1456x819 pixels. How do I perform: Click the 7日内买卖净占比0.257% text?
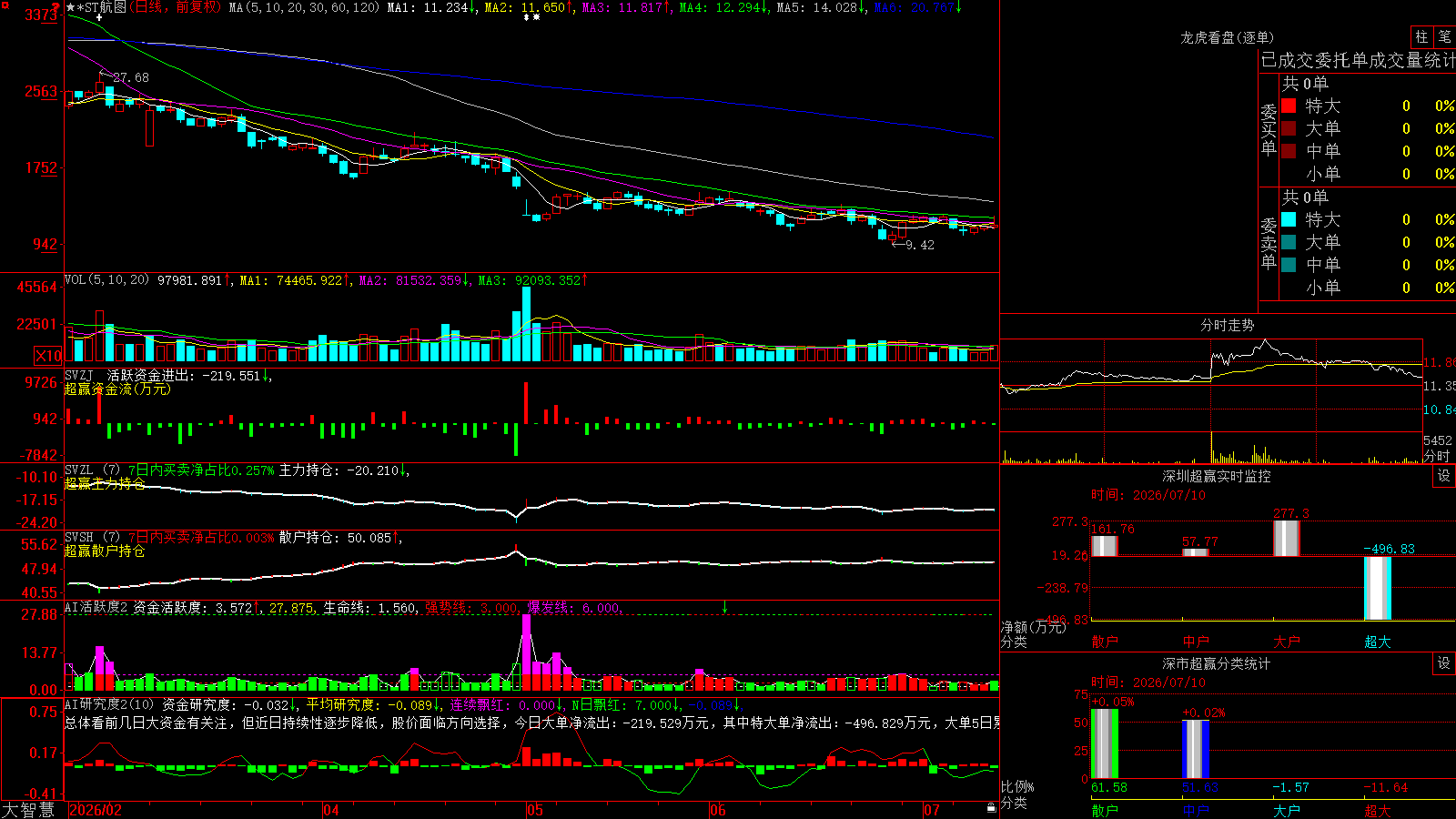(x=200, y=470)
